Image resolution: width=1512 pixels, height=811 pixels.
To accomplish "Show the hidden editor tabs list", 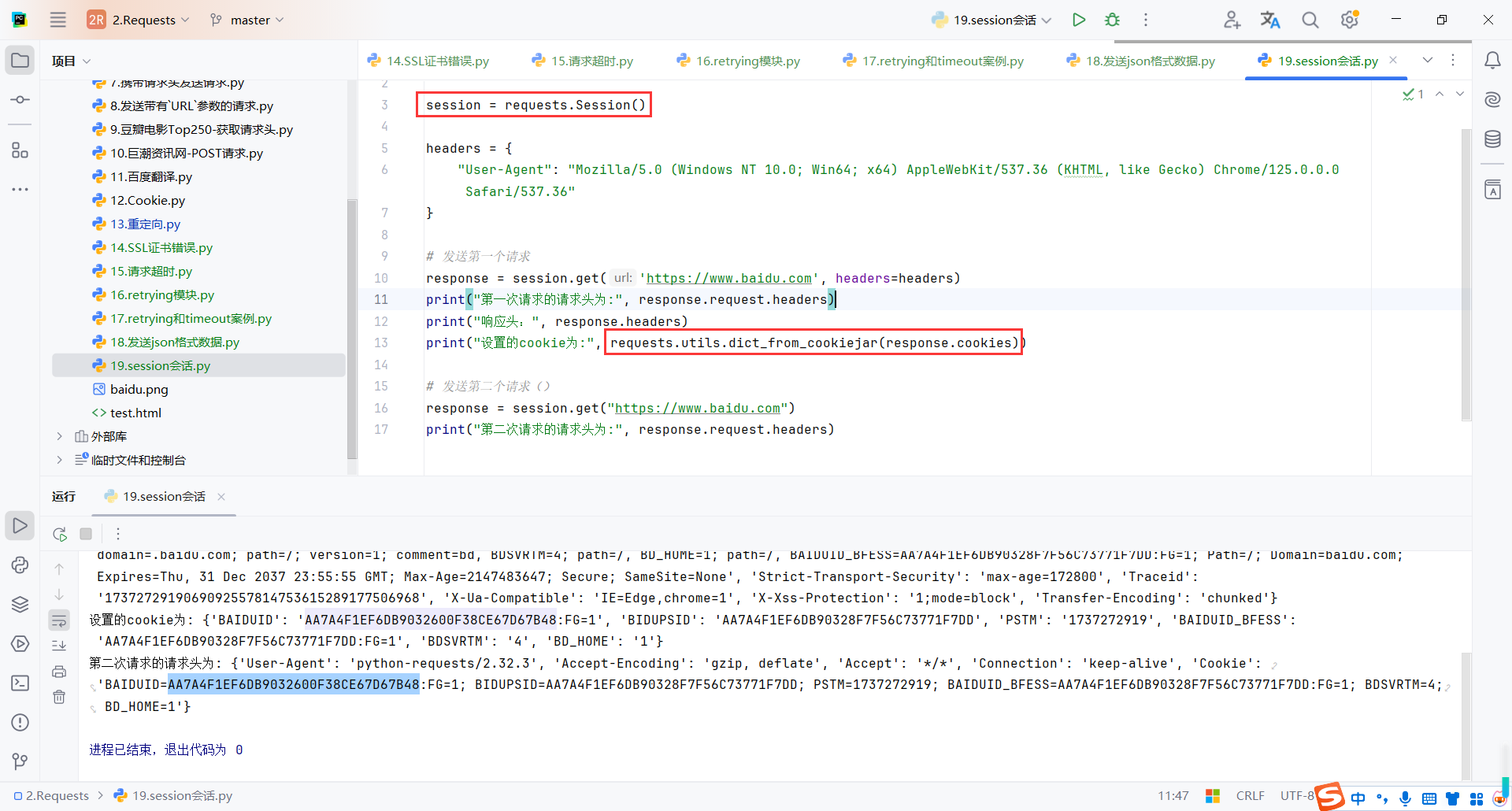I will click(1428, 61).
